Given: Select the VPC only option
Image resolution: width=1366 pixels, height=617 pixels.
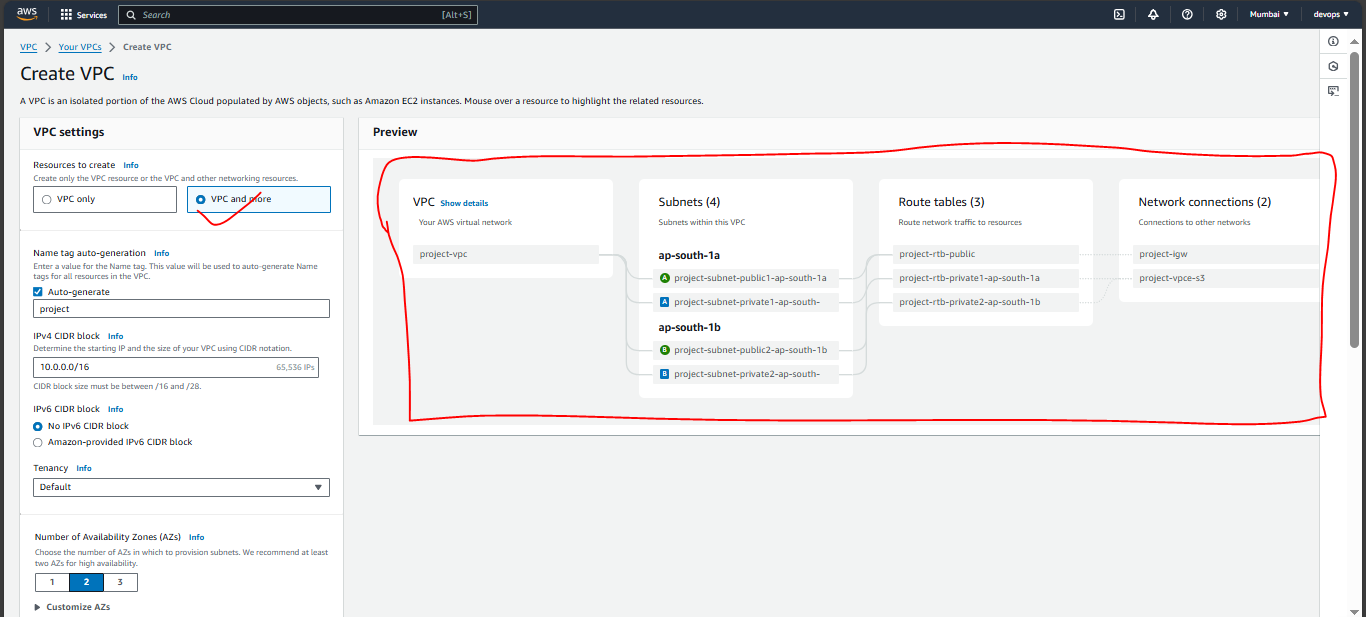Looking at the screenshot, I should tap(105, 199).
